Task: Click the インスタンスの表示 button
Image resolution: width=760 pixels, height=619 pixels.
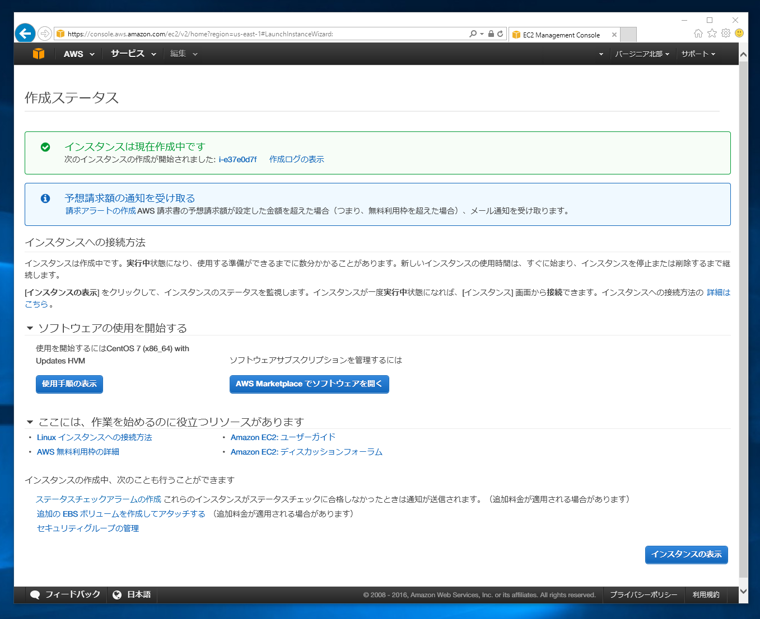Action: [686, 555]
